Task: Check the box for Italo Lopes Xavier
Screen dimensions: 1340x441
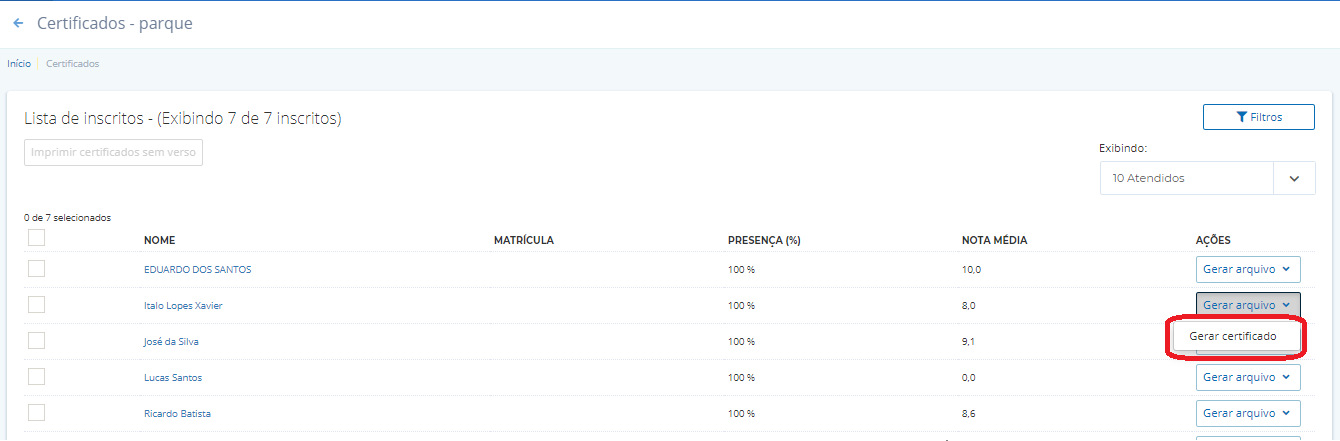Action: pyautogui.click(x=37, y=304)
